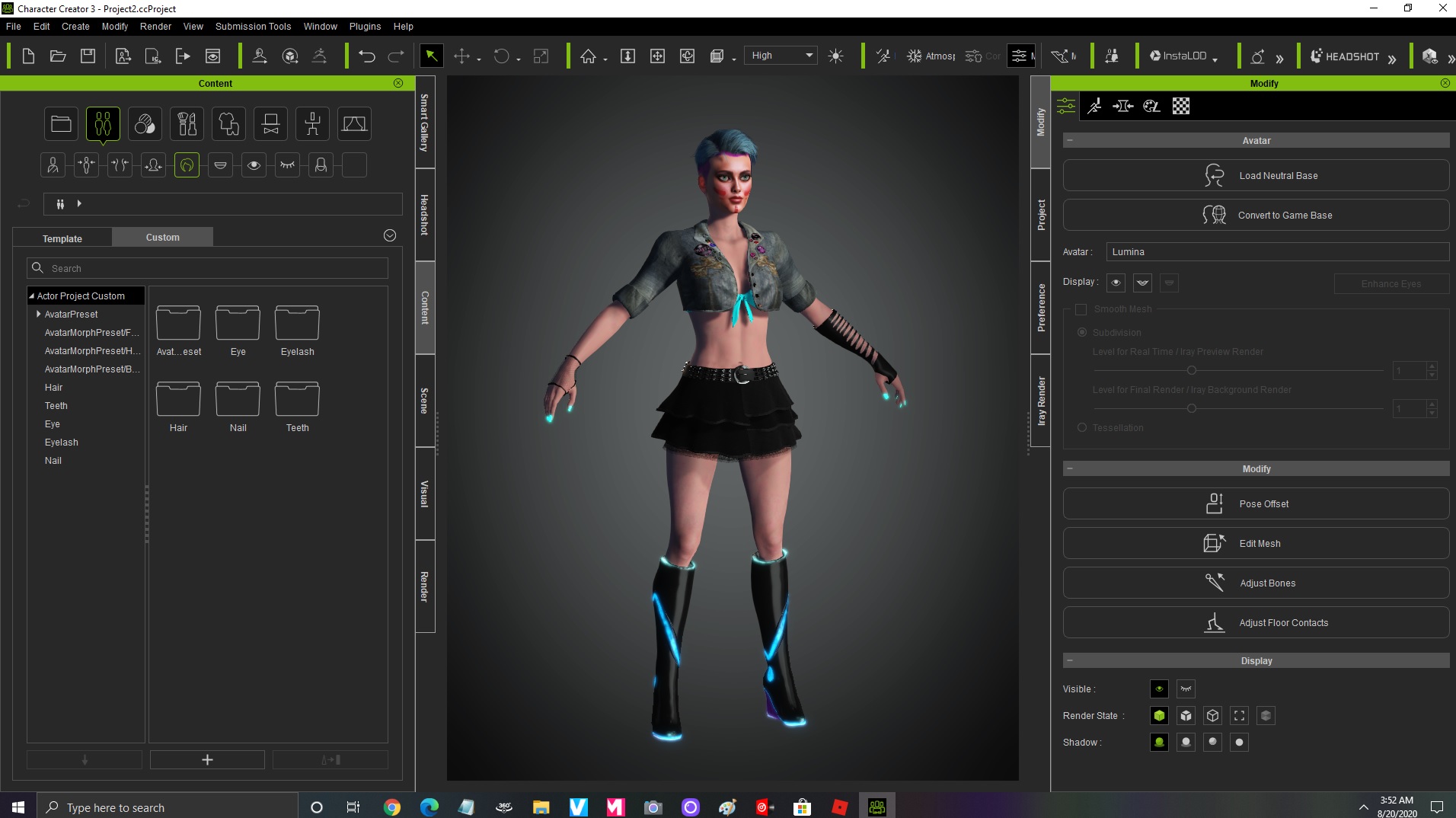The height and width of the screenshot is (818, 1456).
Task: Select the Tessellation radio option
Action: click(1081, 427)
